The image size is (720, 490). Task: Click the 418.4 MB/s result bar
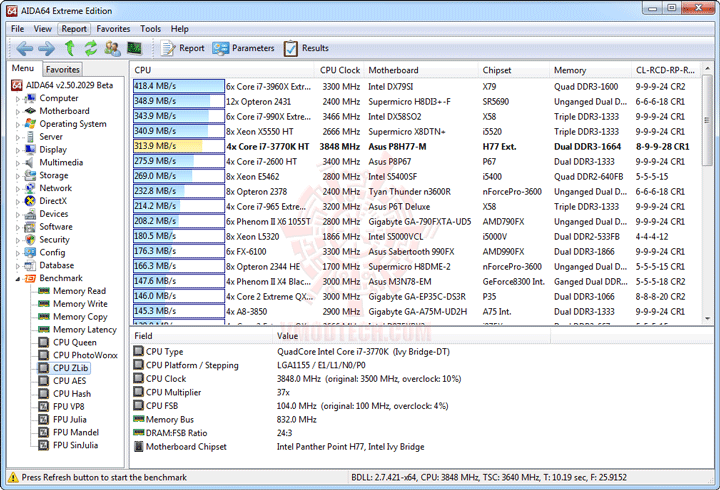178,86
